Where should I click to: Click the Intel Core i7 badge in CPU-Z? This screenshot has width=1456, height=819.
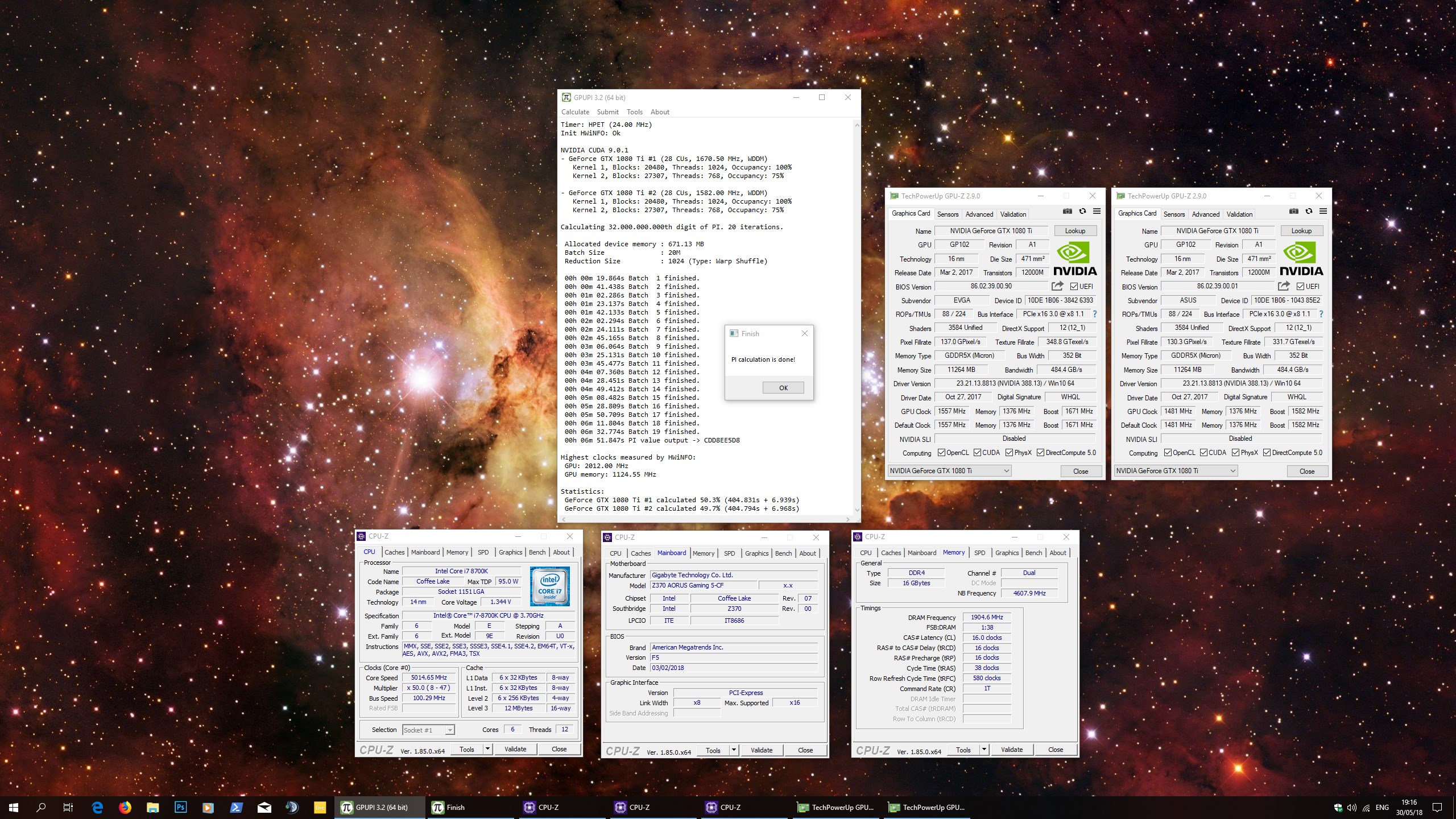point(549,586)
